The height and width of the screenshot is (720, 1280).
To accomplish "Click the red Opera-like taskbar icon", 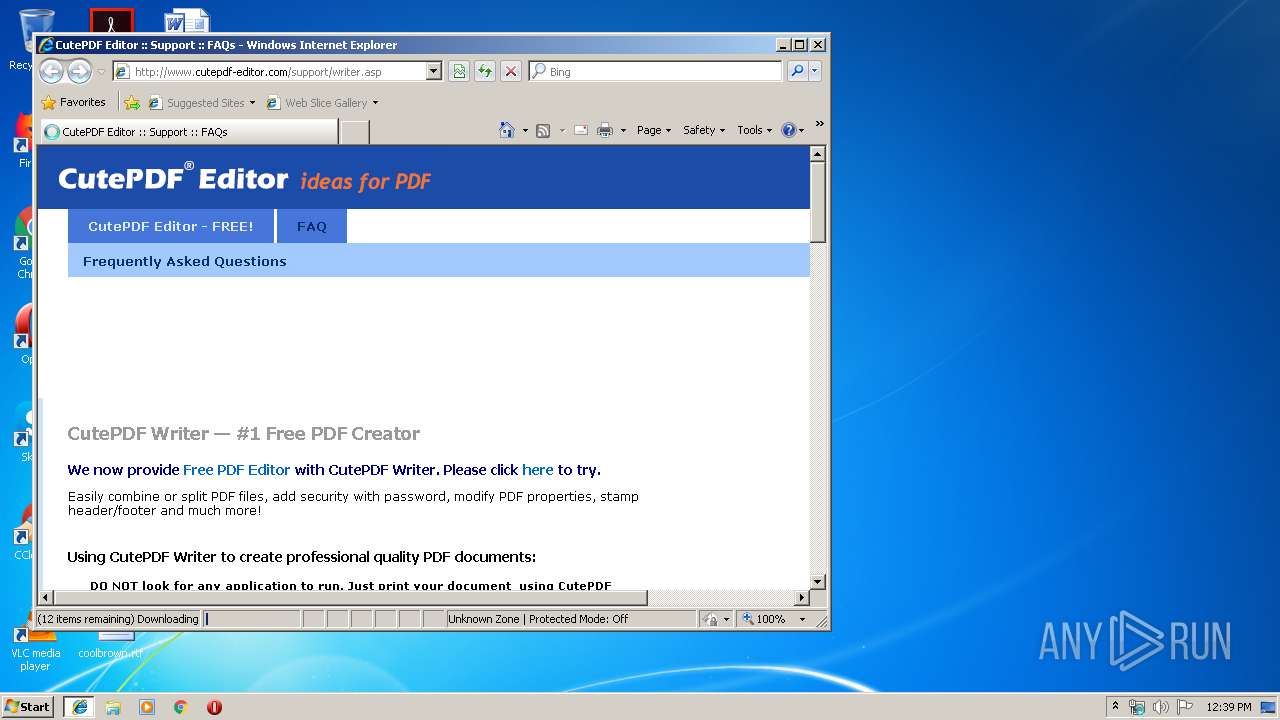I will click(x=214, y=707).
